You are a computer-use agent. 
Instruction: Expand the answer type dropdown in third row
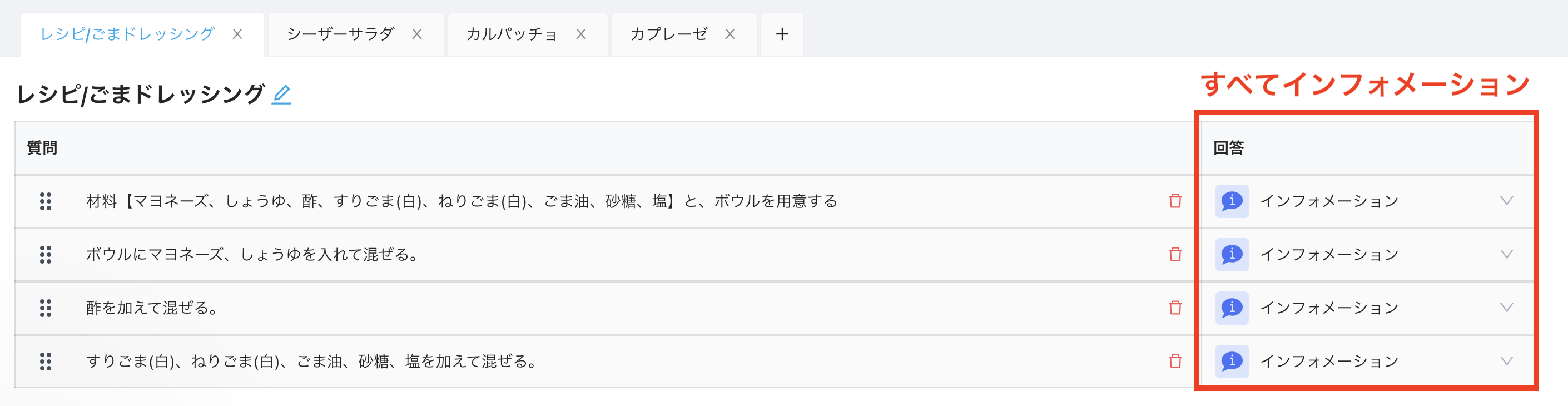1506,308
